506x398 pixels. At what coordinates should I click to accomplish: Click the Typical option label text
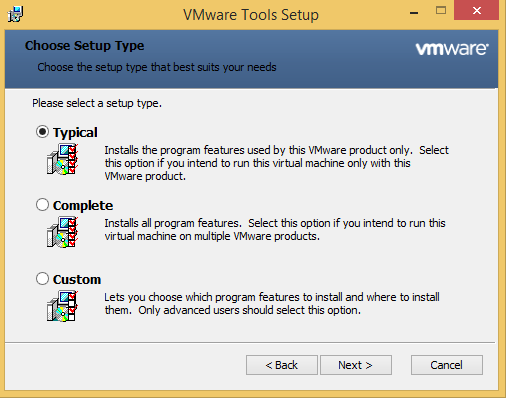(75, 133)
